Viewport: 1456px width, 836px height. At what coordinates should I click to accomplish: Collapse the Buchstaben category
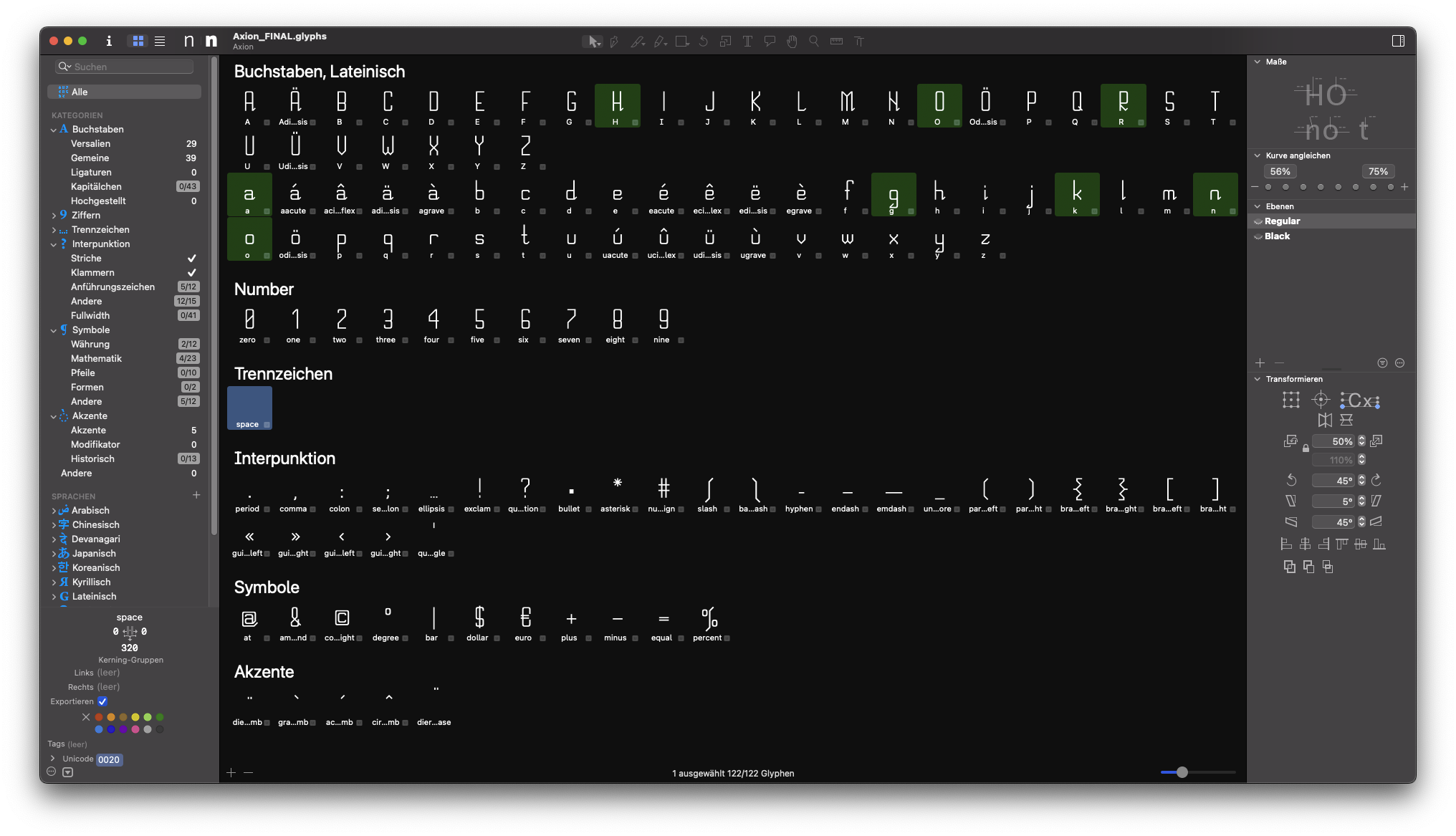(54, 130)
